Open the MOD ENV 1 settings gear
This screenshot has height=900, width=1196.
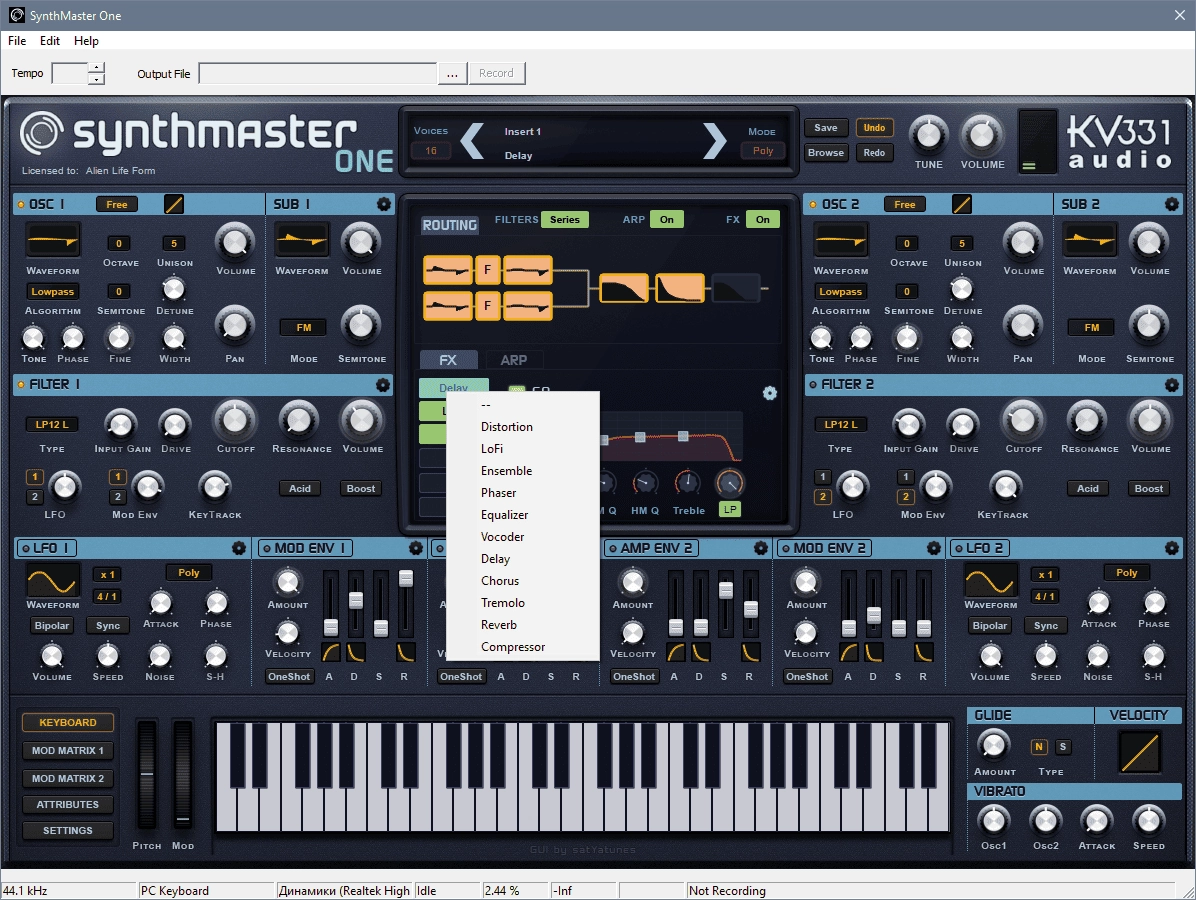416,548
